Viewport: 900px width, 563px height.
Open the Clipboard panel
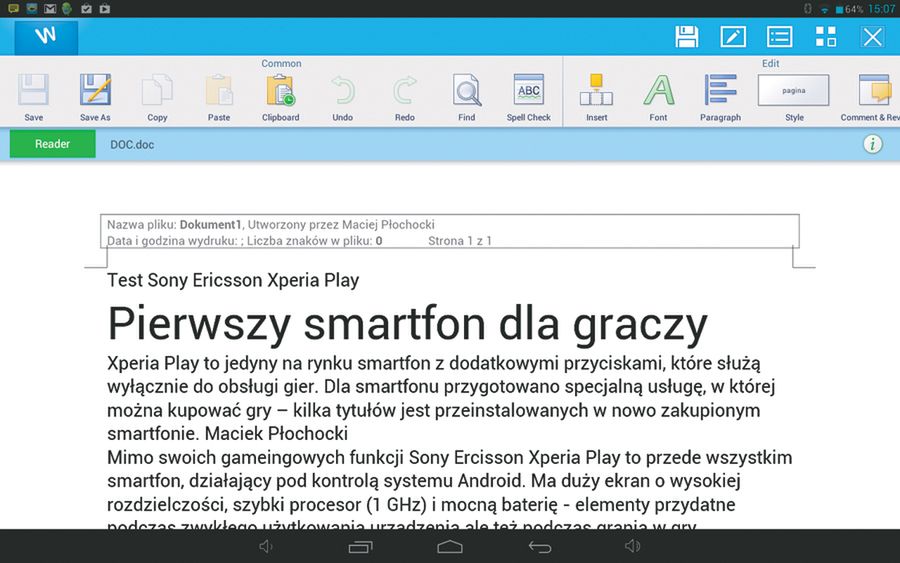click(x=281, y=98)
